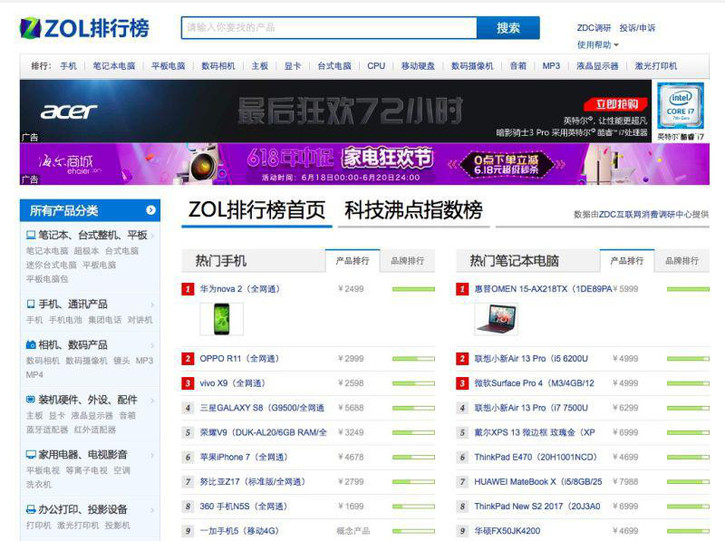
Task: Open 戴尔XPS 13 product link
Action: pos(535,432)
